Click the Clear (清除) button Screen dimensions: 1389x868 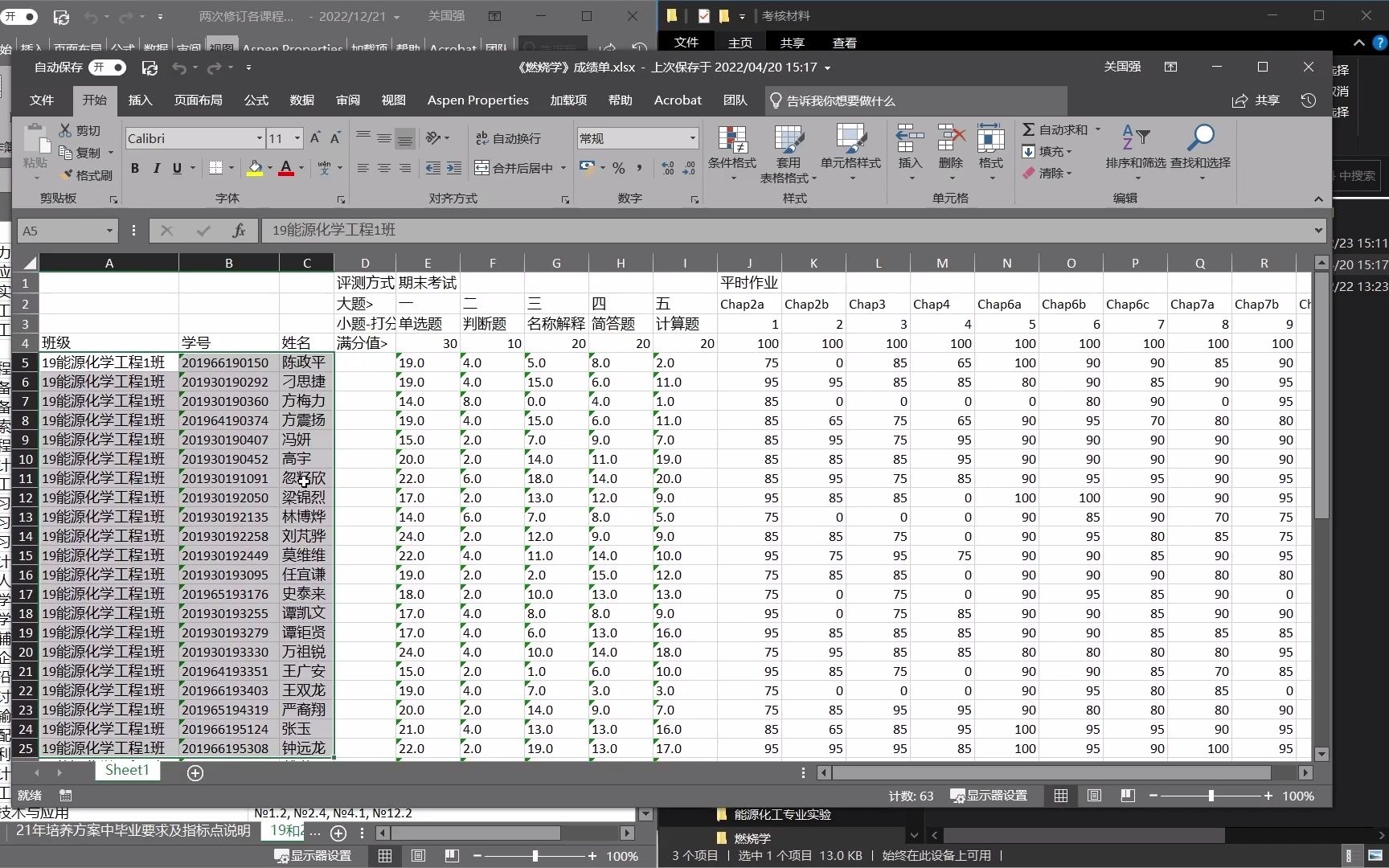point(1047,173)
